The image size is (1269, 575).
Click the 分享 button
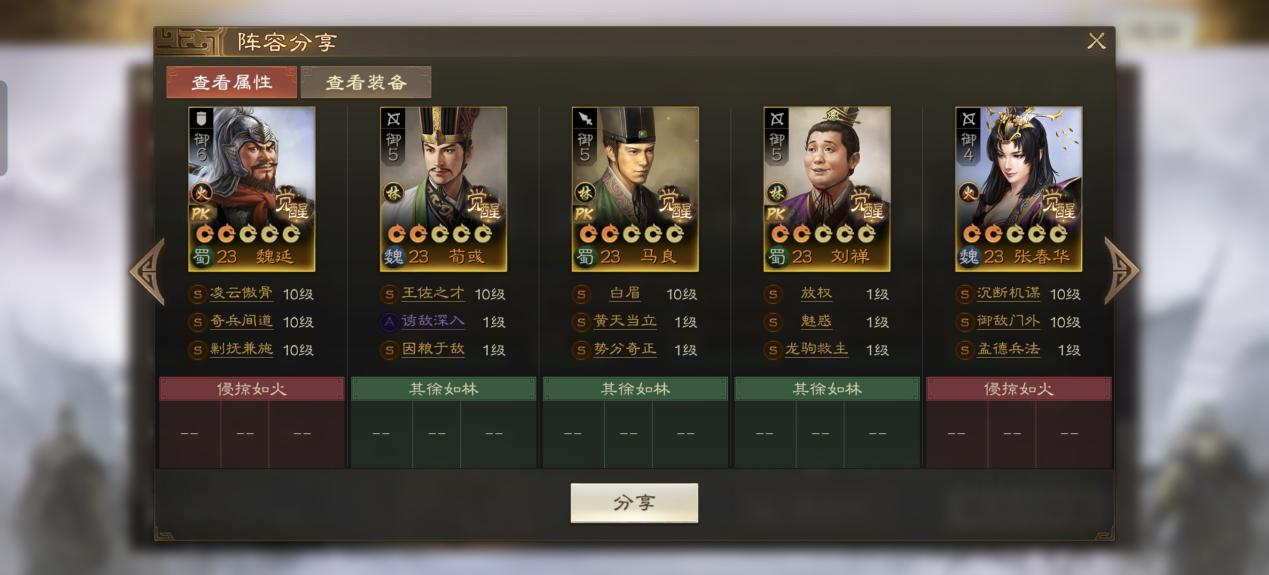click(x=634, y=503)
